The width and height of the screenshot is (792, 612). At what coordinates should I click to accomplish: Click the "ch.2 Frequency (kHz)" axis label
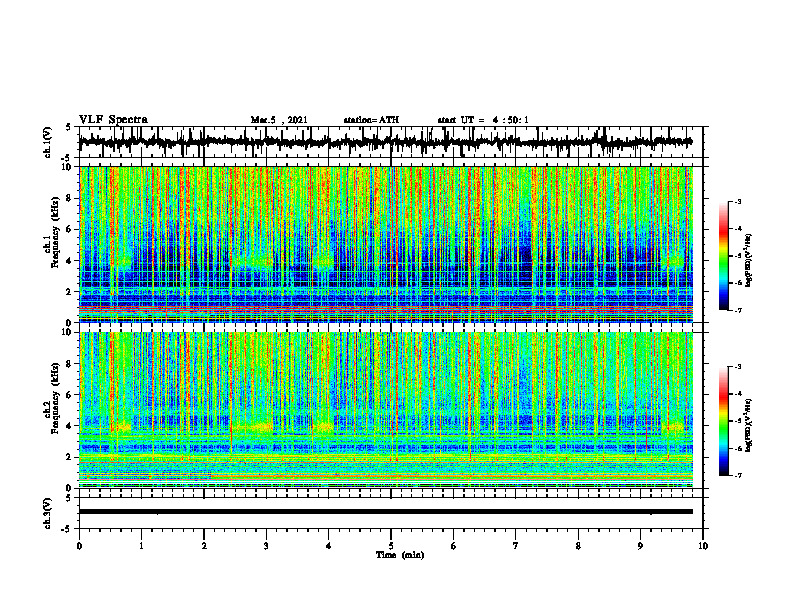point(52,398)
